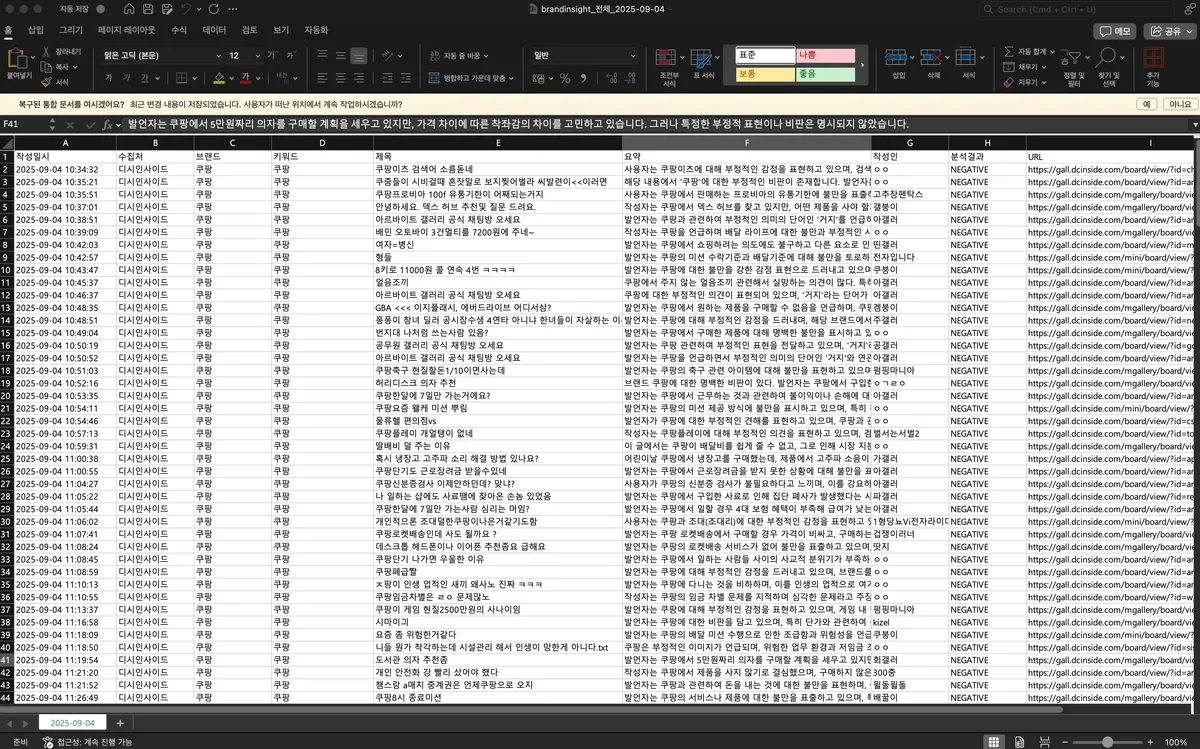Open the Data (데이터) ribbon tab

[215, 30]
